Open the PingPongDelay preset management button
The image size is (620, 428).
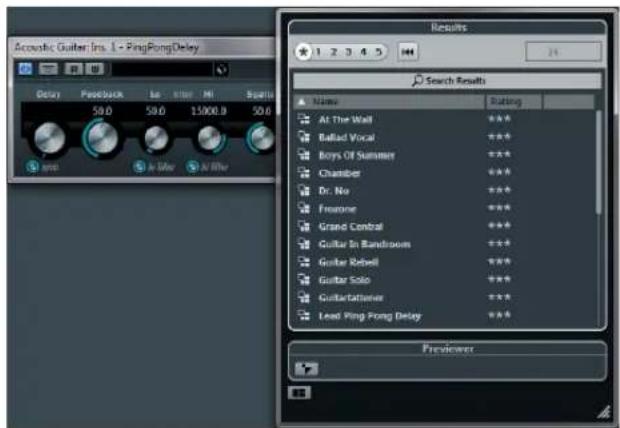point(48,69)
